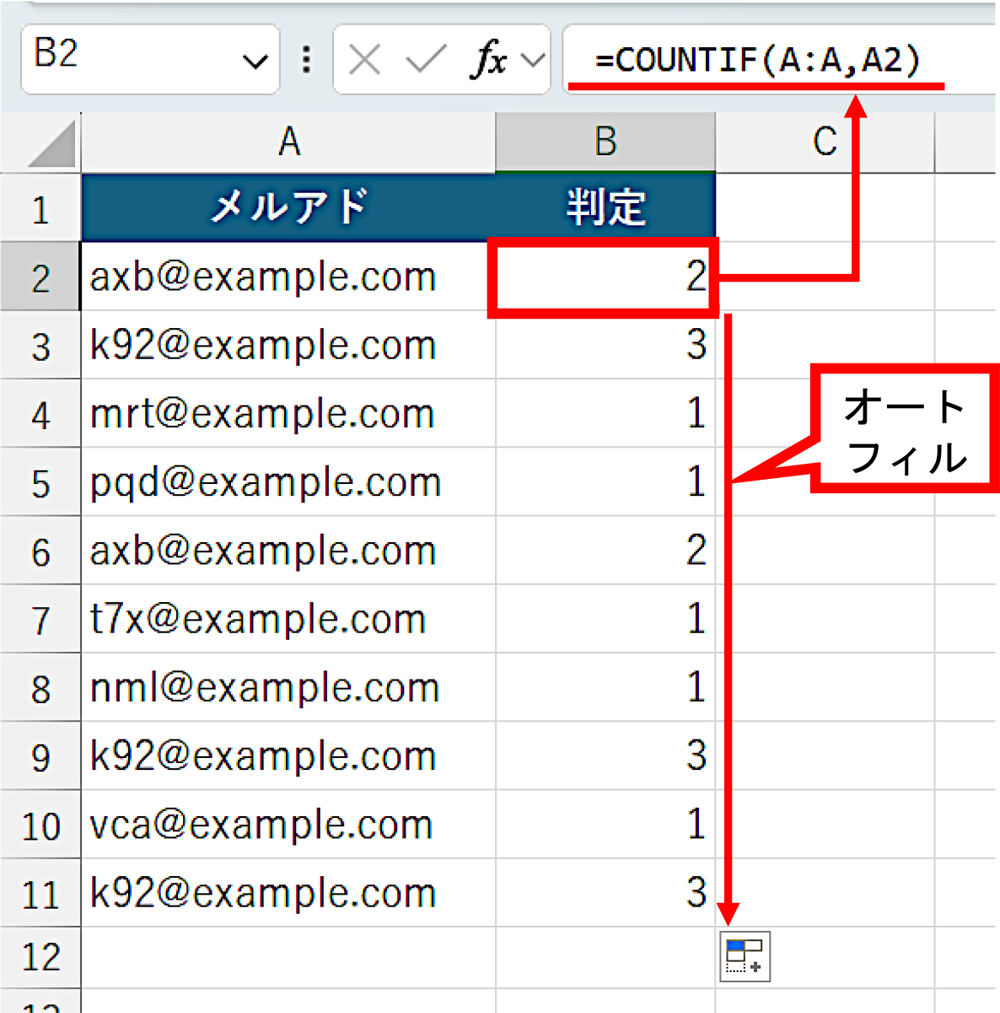
Task: Select cell B11 showing 3
Action: point(605,893)
